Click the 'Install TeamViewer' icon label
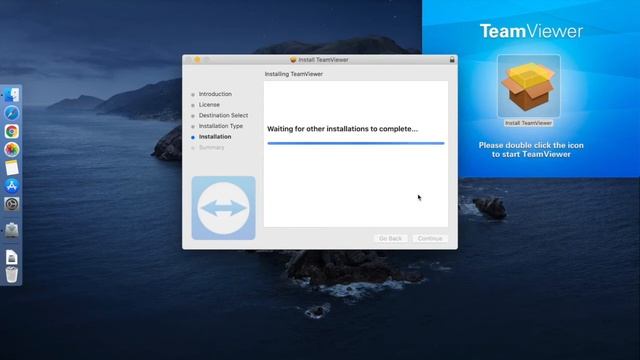This screenshot has width=640, height=360. click(529, 123)
